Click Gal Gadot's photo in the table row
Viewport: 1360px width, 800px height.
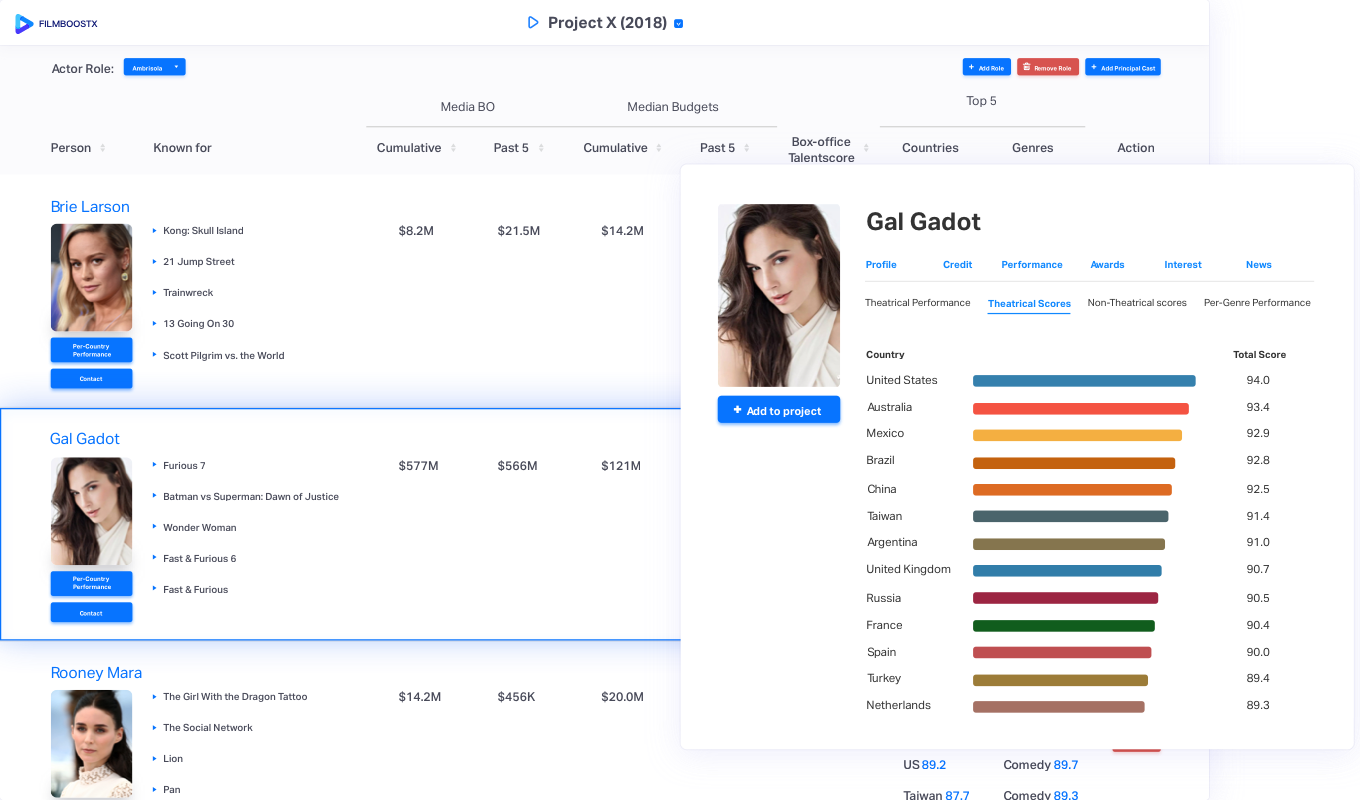(x=91, y=511)
